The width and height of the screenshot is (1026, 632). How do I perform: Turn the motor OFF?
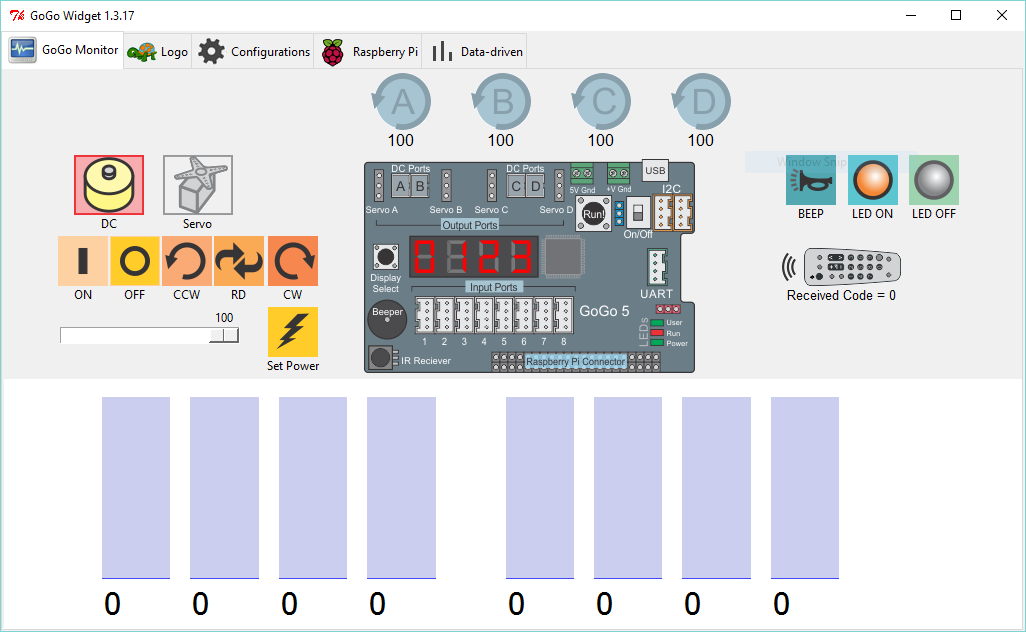[135, 261]
